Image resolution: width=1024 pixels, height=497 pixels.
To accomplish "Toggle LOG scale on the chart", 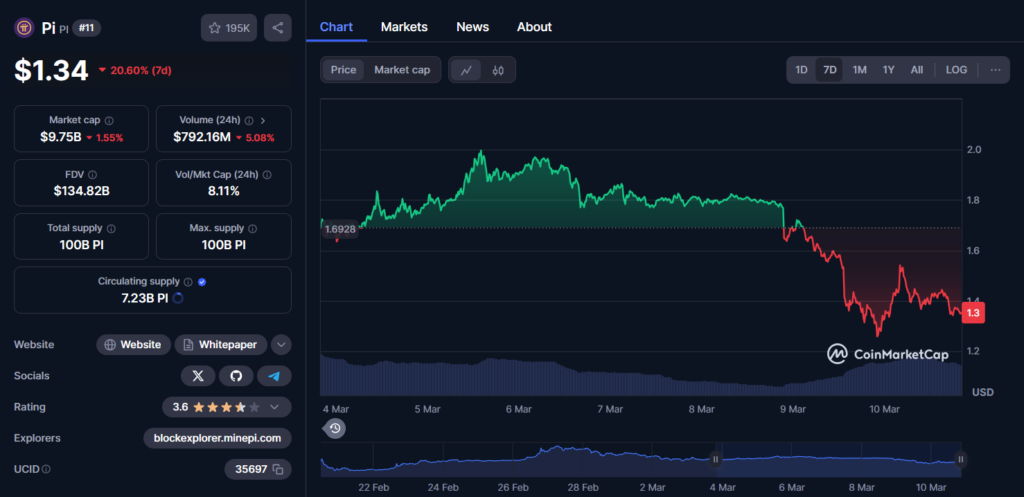I will [x=957, y=70].
